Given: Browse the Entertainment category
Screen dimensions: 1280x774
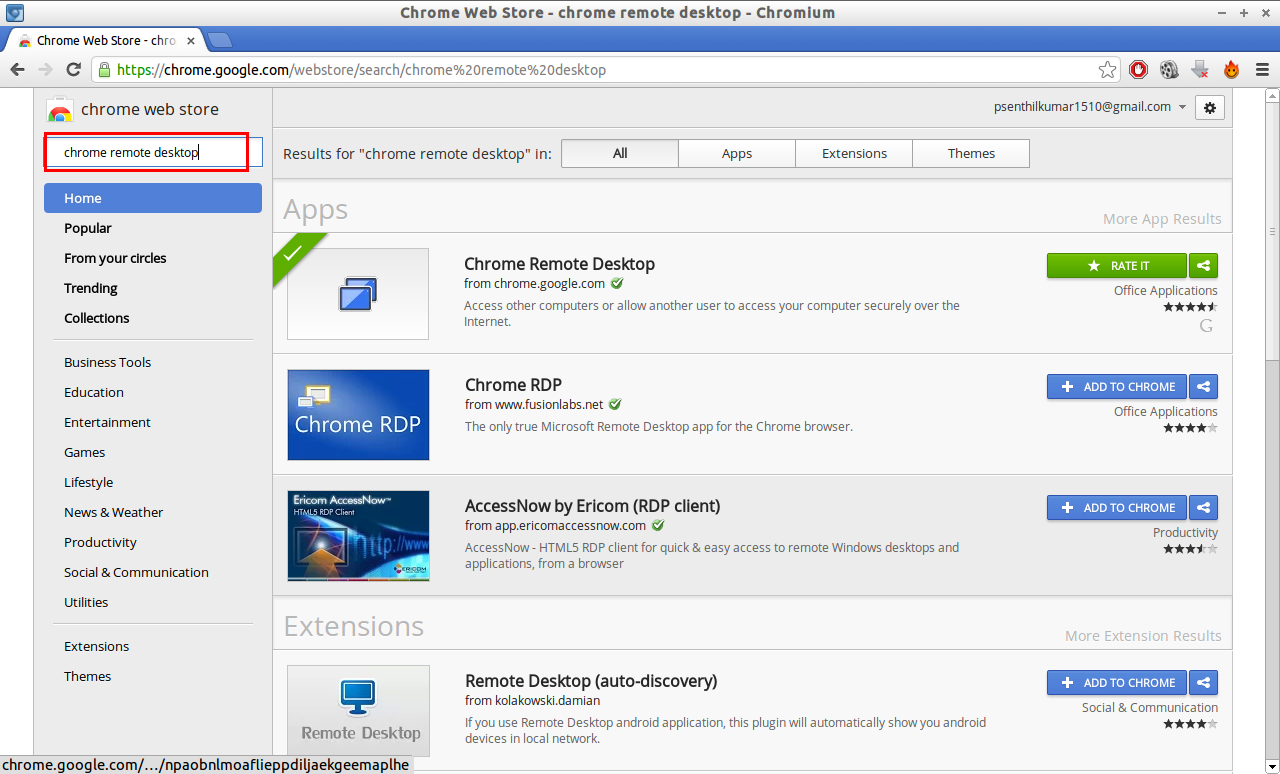Looking at the screenshot, I should [108, 422].
